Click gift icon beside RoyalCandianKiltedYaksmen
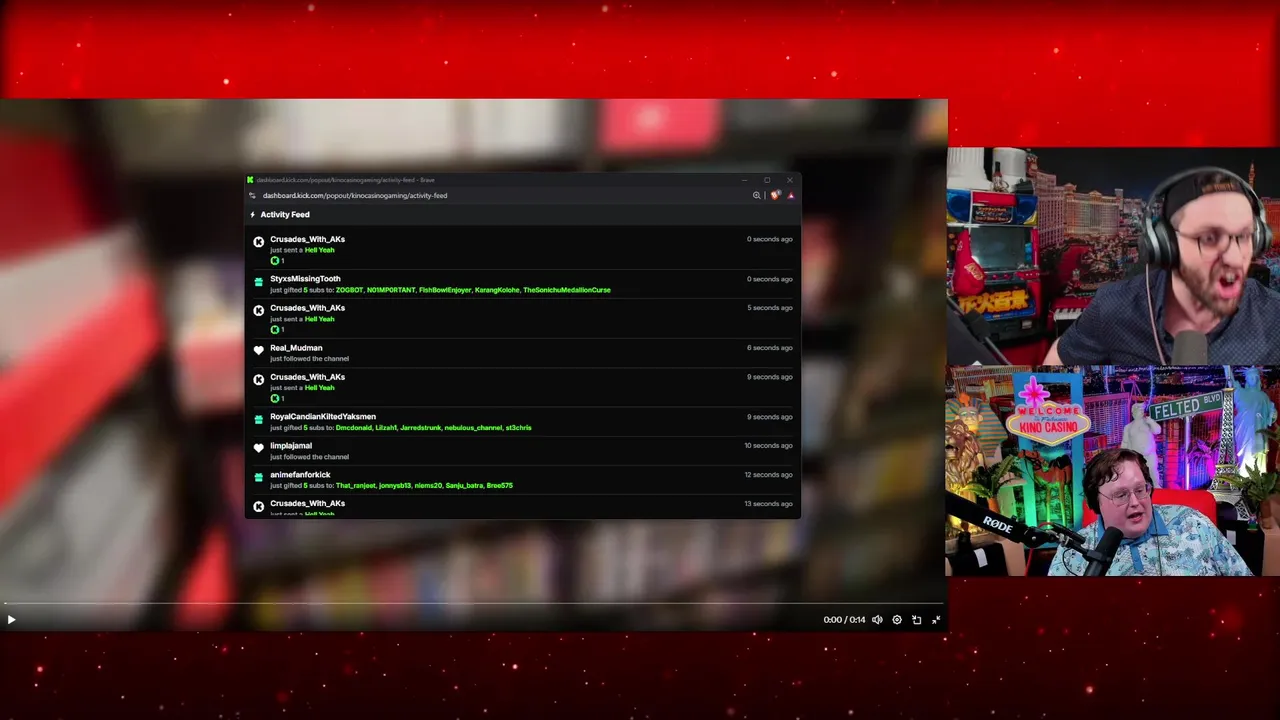 pos(258,419)
